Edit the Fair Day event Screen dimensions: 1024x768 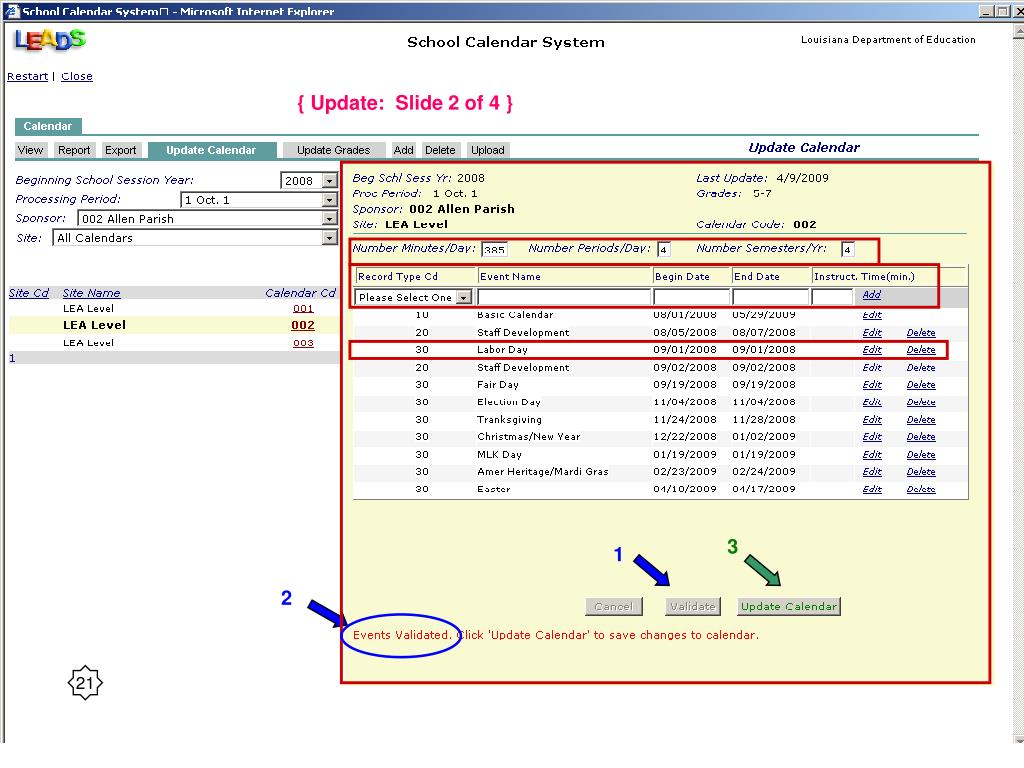click(x=872, y=385)
